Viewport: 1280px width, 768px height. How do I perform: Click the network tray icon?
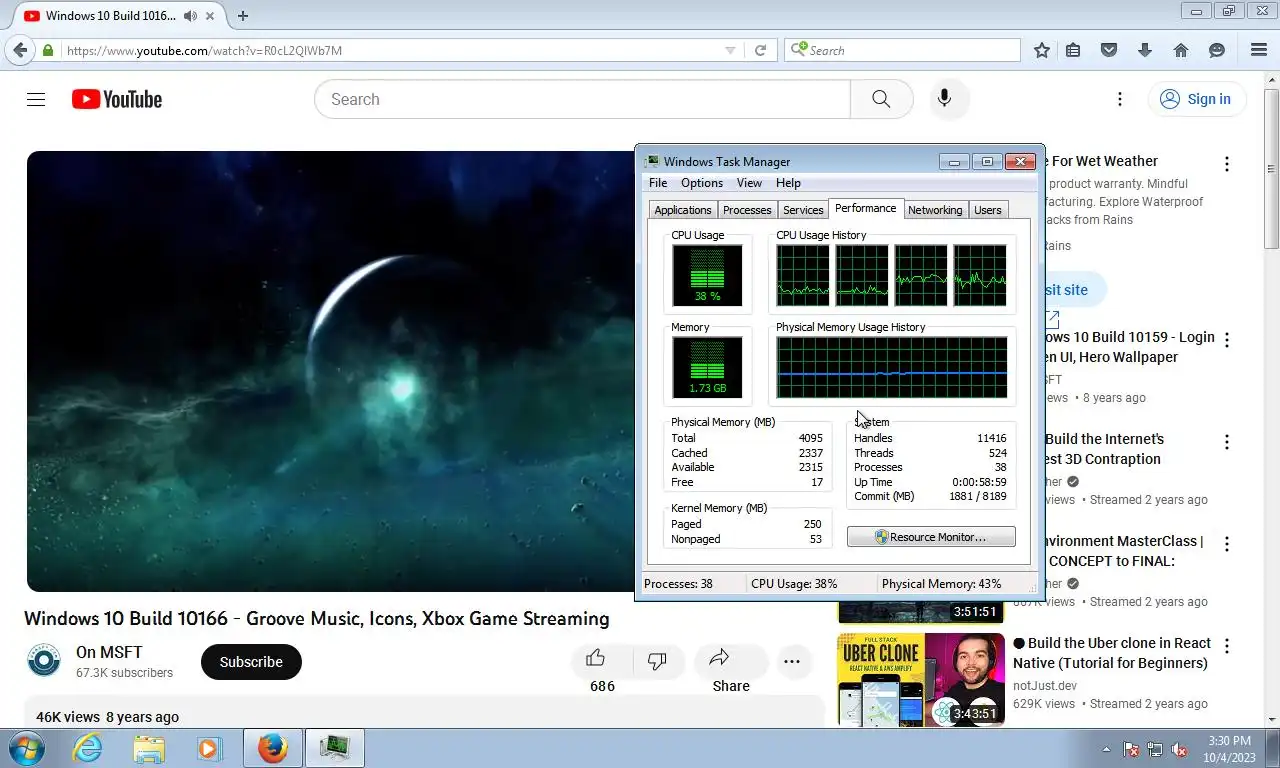coord(1155,749)
